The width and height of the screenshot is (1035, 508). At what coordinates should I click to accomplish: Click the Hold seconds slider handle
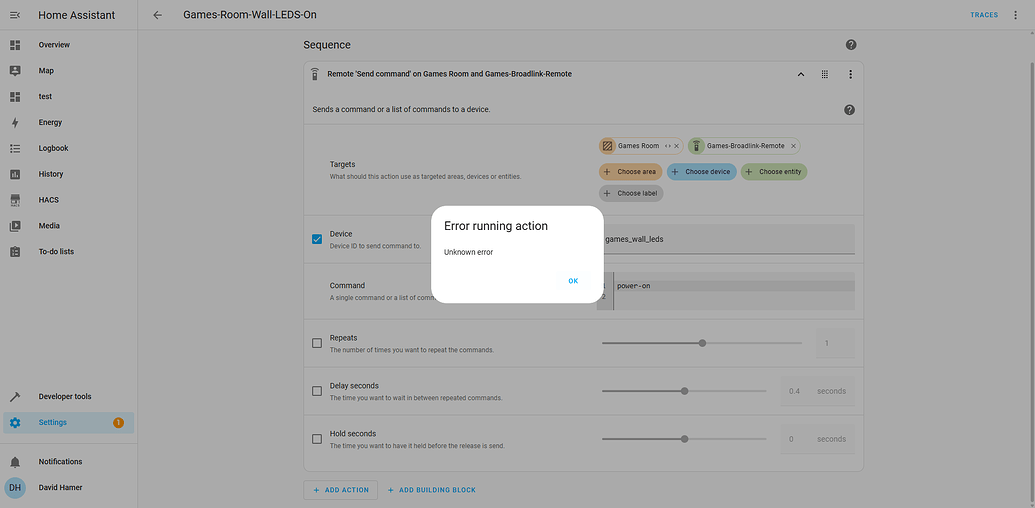point(684,439)
